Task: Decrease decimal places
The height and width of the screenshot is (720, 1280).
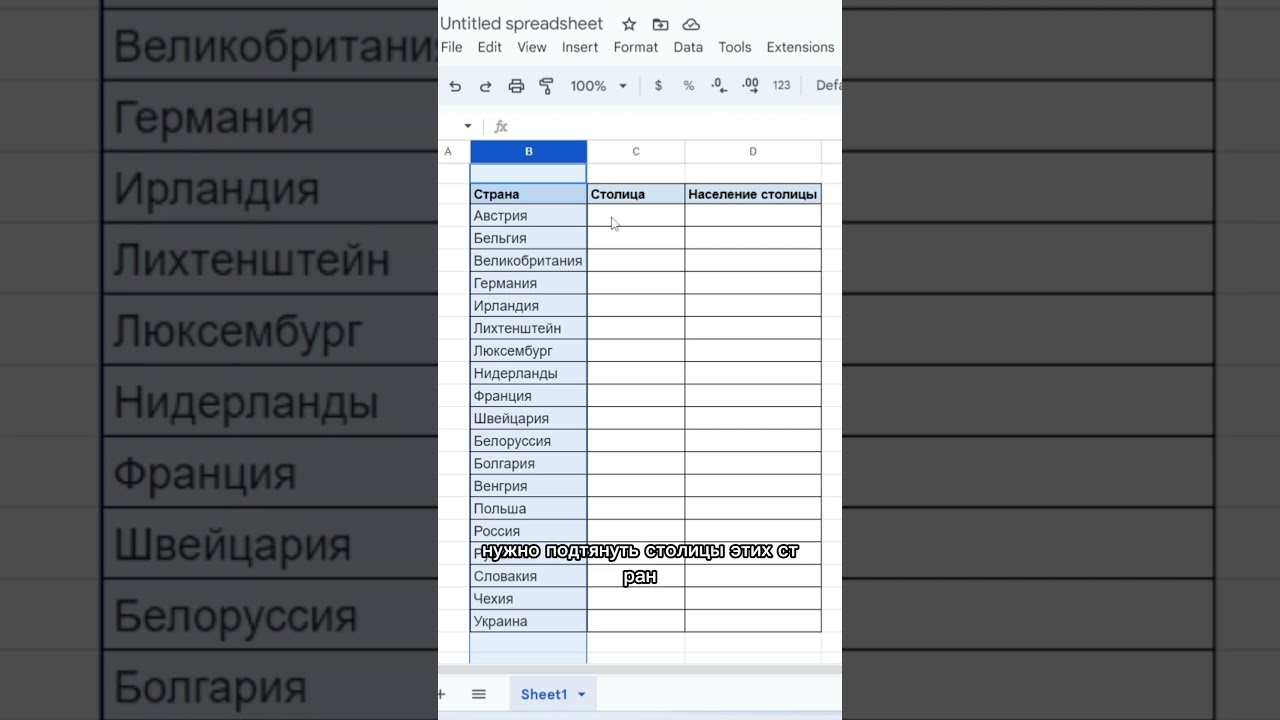Action: [x=719, y=86]
